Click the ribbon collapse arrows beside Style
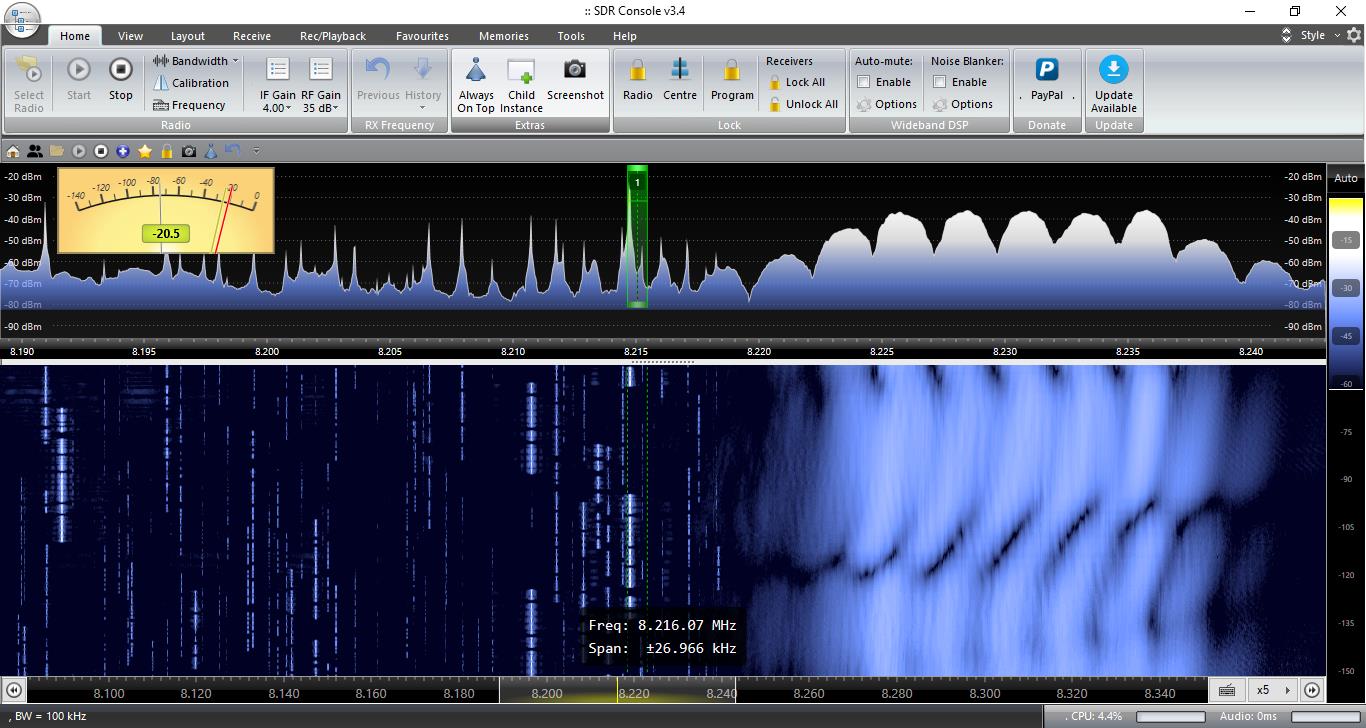1366x728 pixels. pyautogui.click(x=1286, y=35)
